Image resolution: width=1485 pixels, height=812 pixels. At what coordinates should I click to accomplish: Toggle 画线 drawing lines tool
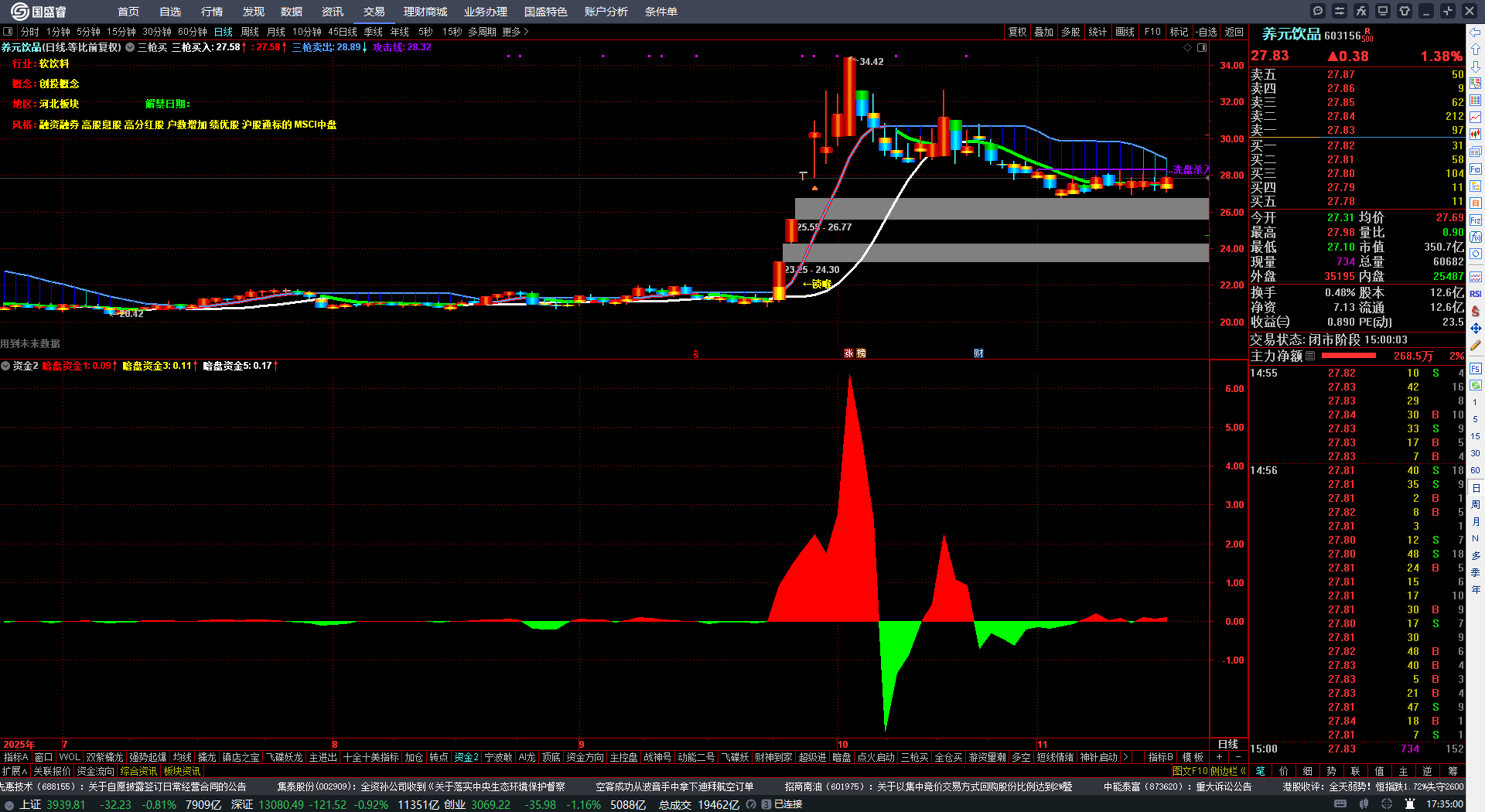(1125, 32)
